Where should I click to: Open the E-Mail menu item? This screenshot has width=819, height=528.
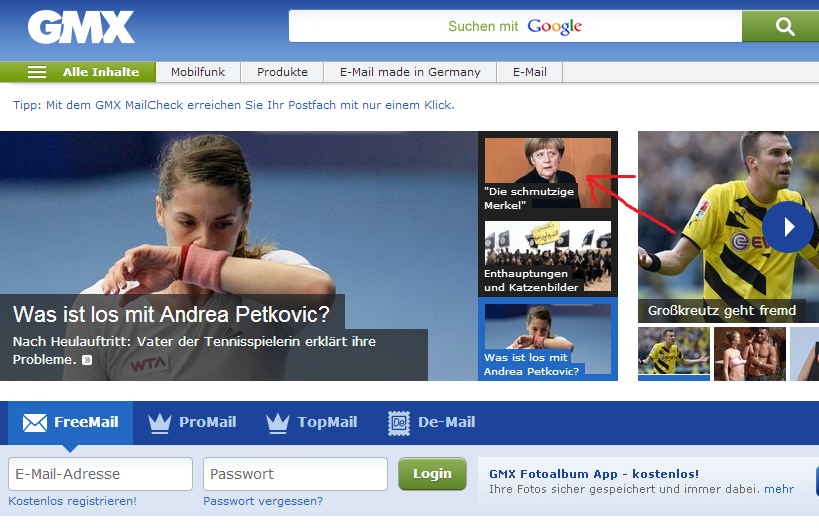pos(530,72)
